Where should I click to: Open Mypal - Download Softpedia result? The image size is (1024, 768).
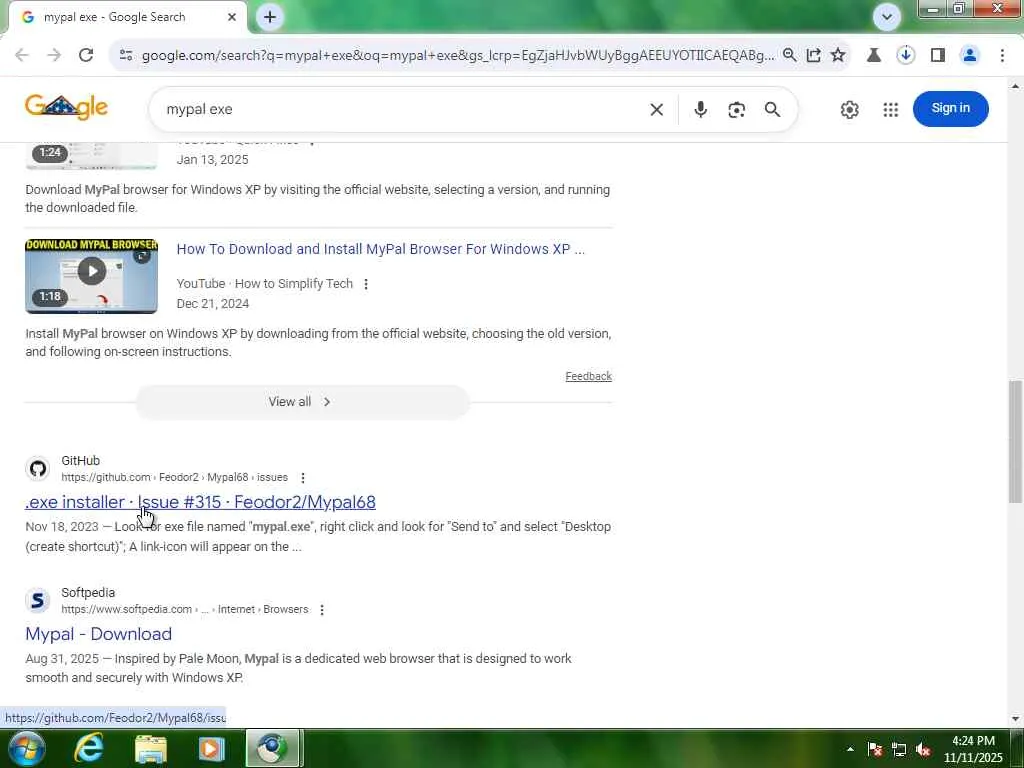pos(99,634)
